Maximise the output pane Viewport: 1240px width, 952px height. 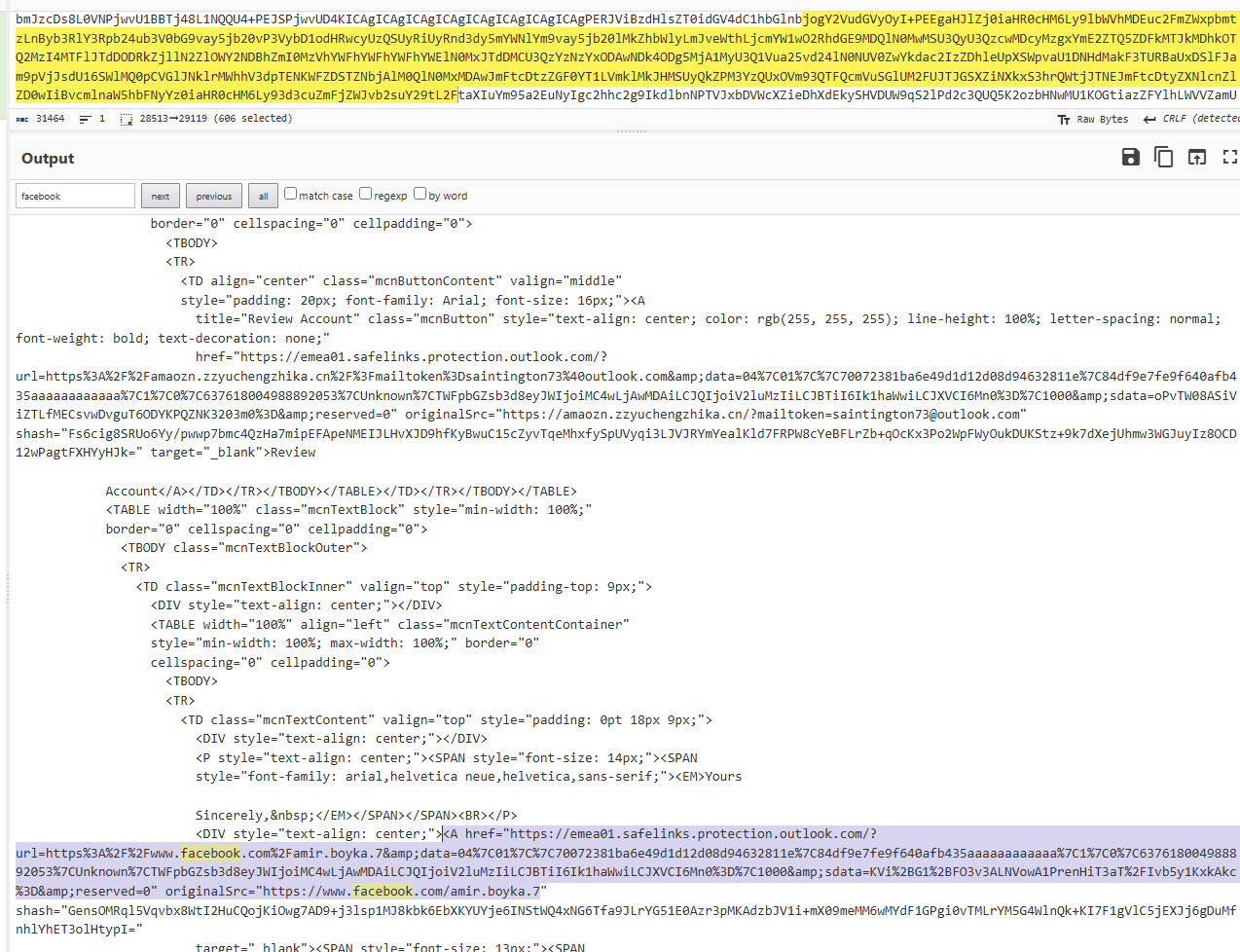point(1229,157)
